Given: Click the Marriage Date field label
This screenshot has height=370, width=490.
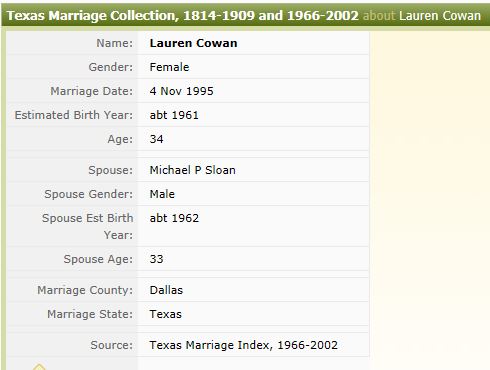Looking at the screenshot, I should (x=91, y=91).
